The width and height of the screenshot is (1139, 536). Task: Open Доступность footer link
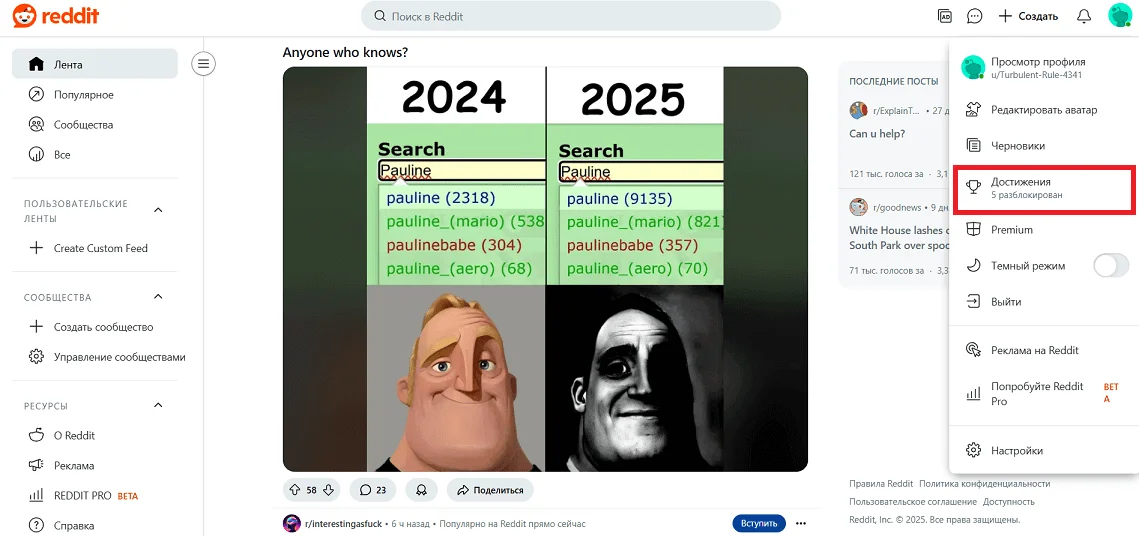[1008, 502]
